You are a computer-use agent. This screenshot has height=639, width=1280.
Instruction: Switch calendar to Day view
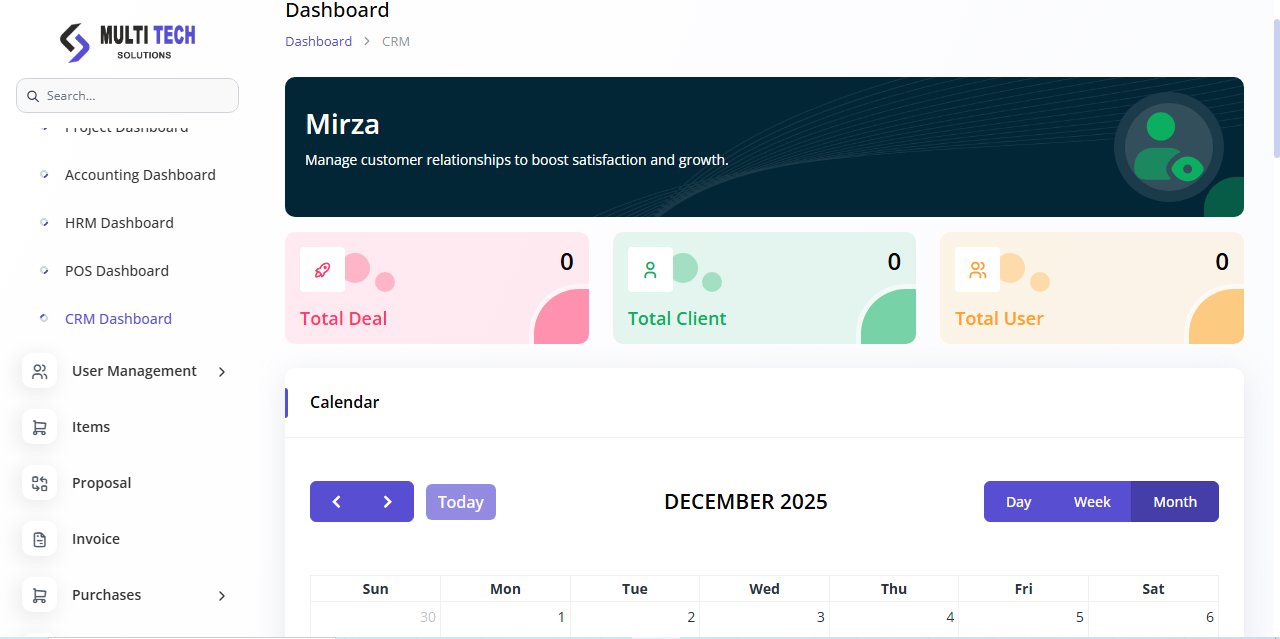coord(1018,502)
